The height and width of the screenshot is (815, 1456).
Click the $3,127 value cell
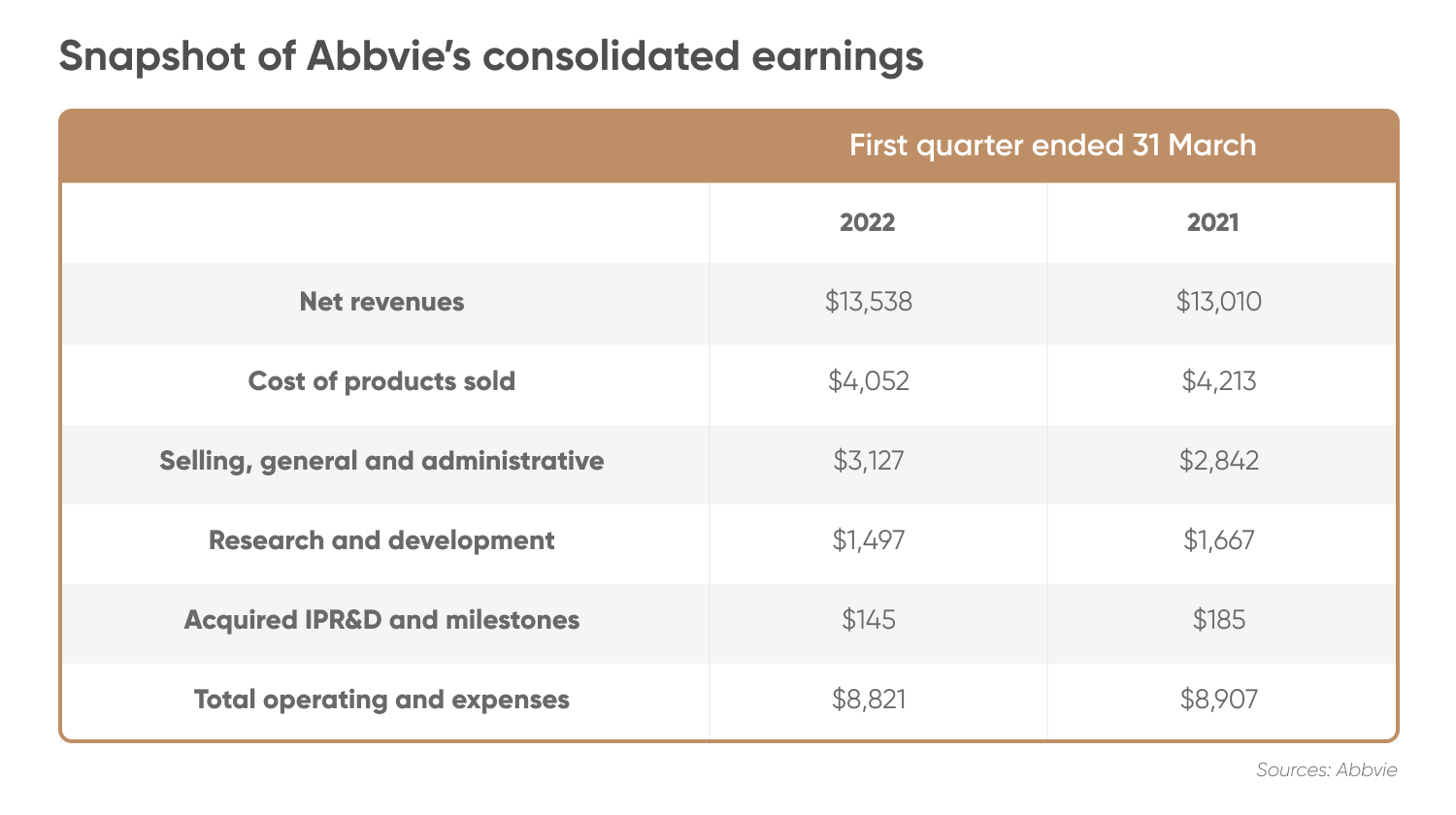[869, 461]
